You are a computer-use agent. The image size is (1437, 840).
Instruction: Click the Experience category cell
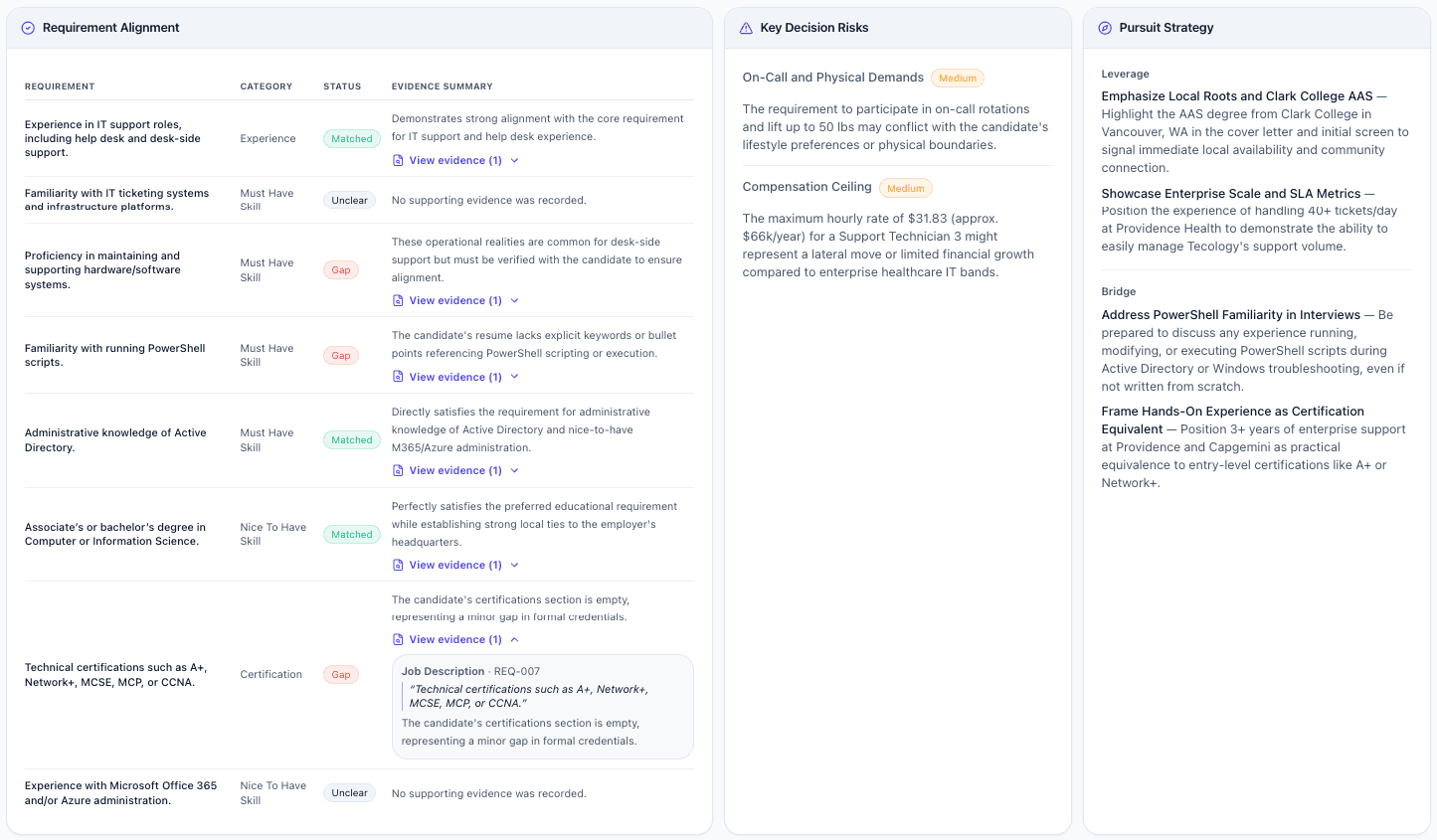pos(268,138)
